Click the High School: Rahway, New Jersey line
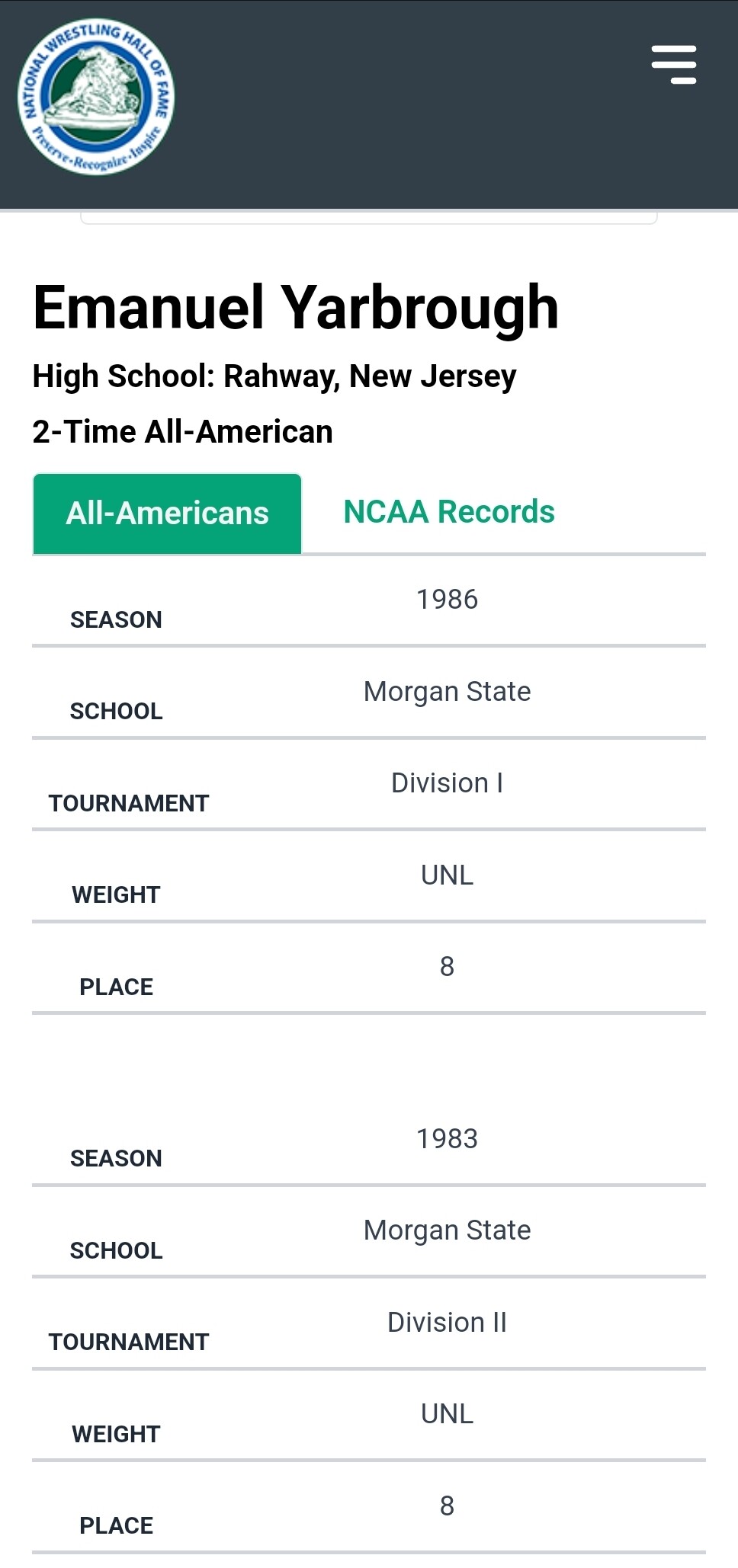The height and width of the screenshot is (1568, 738). click(274, 376)
